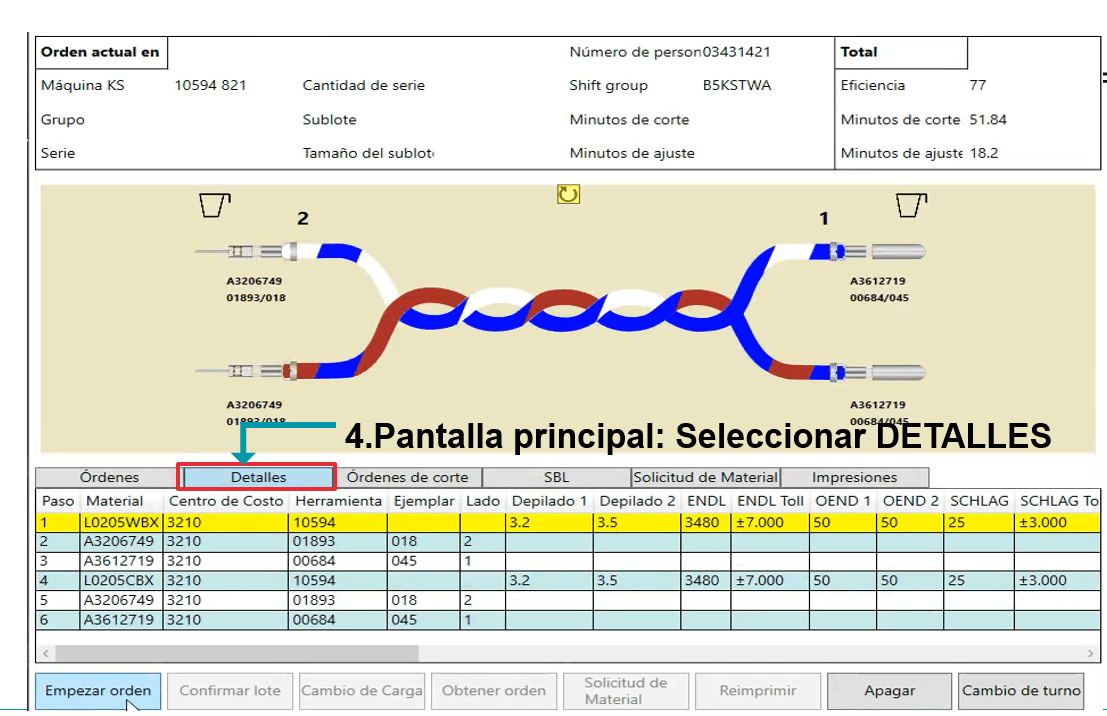Select the upper-left terminal label A3206749 01893/018
This screenshot has height=716, width=1107.
click(256, 290)
